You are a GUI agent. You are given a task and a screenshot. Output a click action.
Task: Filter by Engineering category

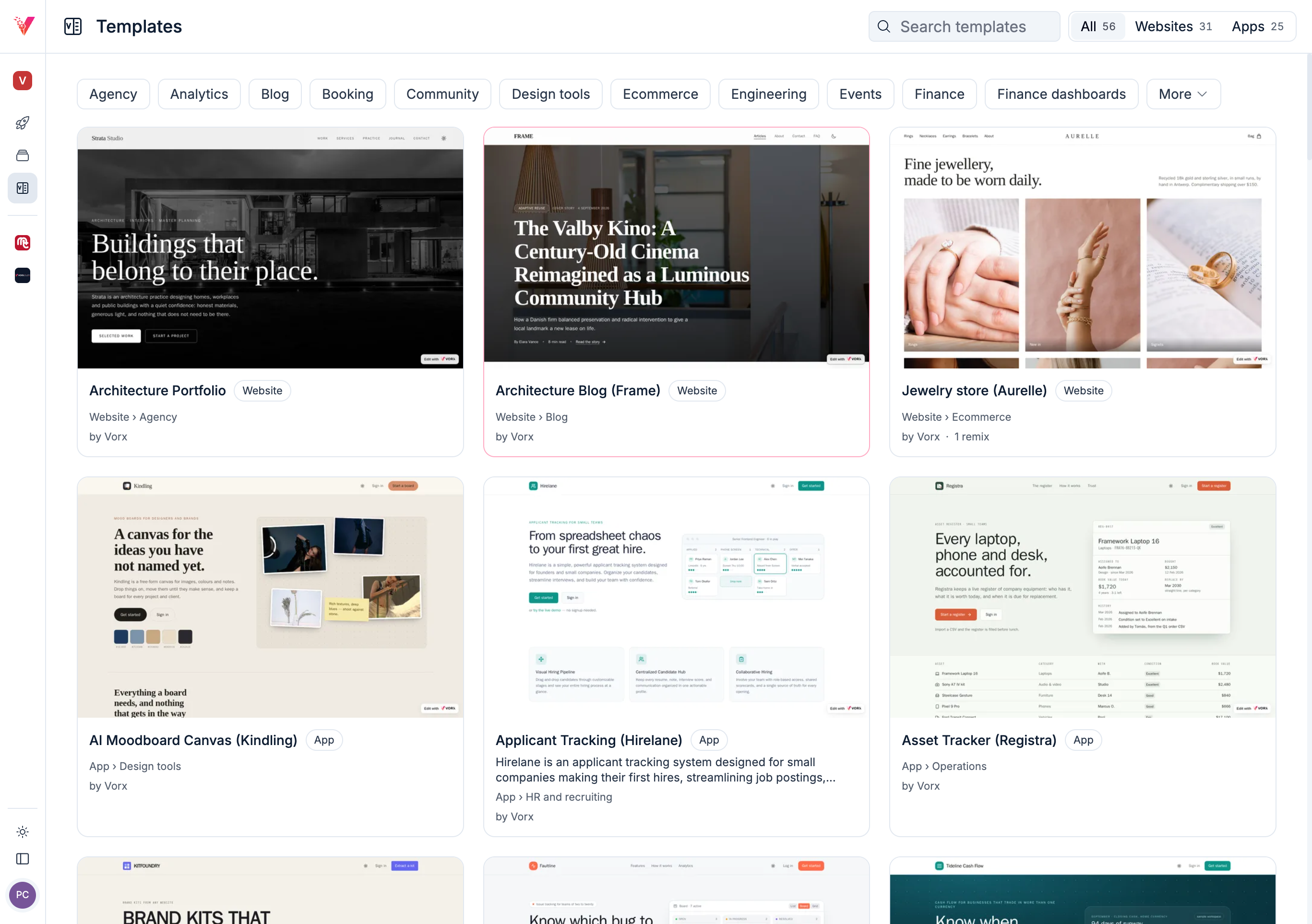768,94
